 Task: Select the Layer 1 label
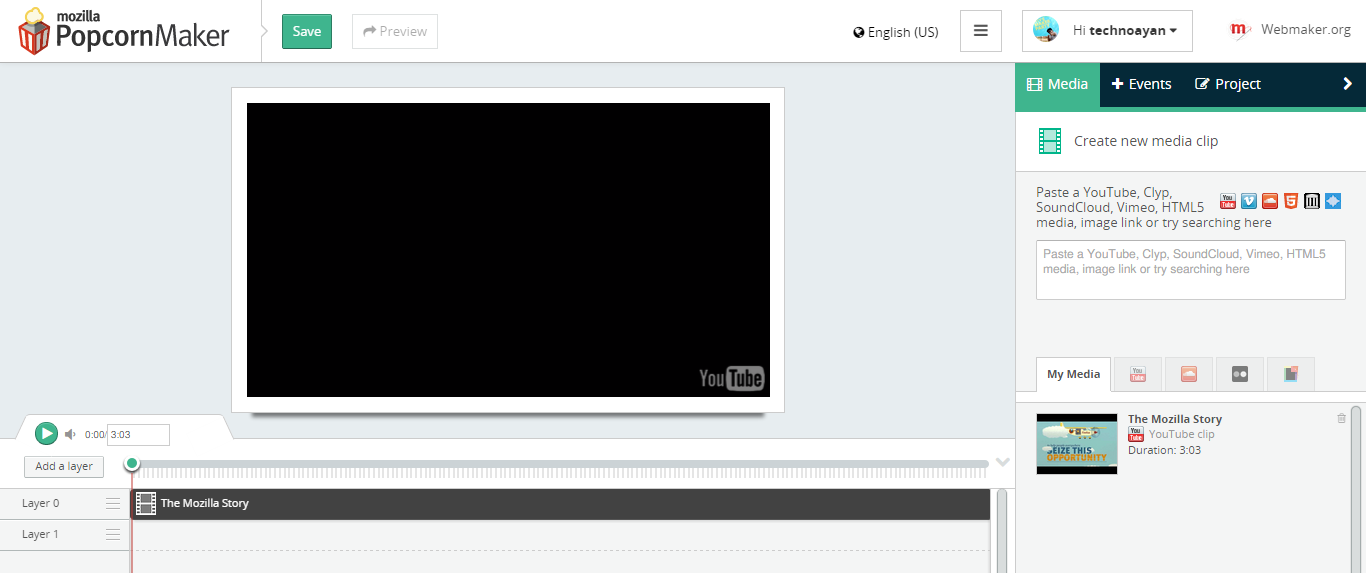[41, 535]
